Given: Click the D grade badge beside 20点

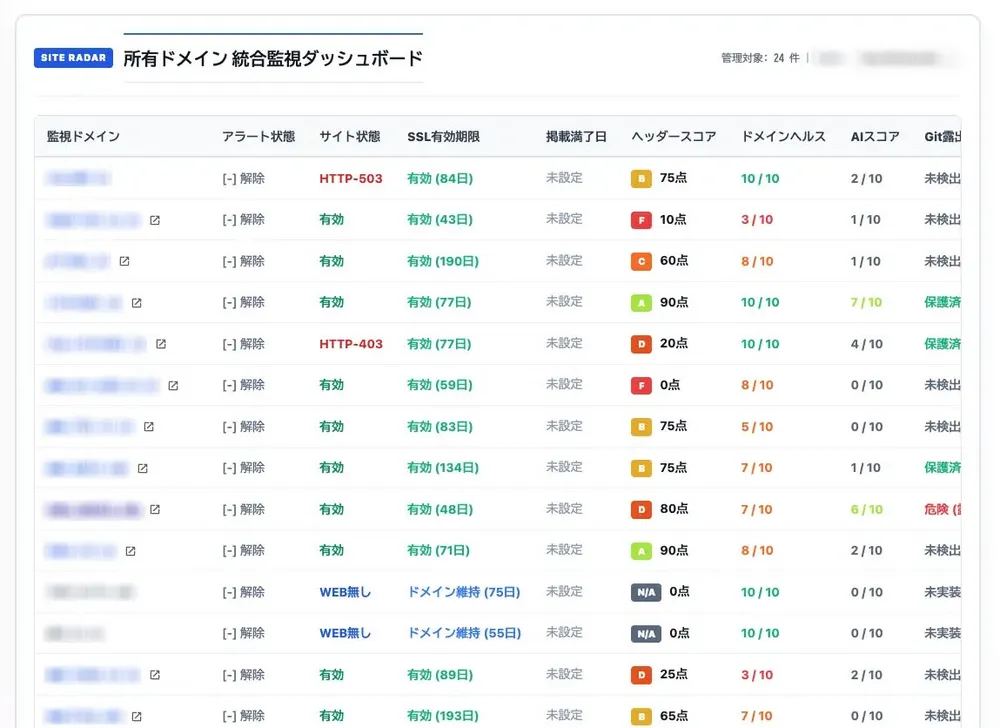Looking at the screenshot, I should [x=641, y=344].
